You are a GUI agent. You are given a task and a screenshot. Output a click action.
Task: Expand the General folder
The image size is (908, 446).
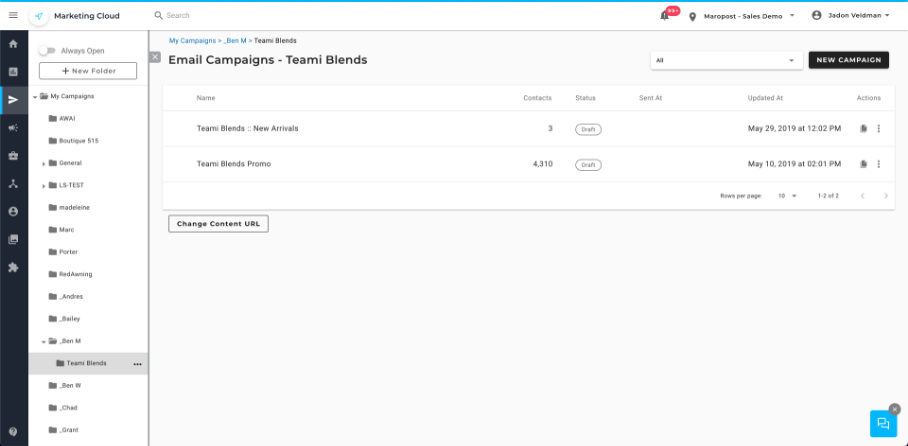[43, 164]
